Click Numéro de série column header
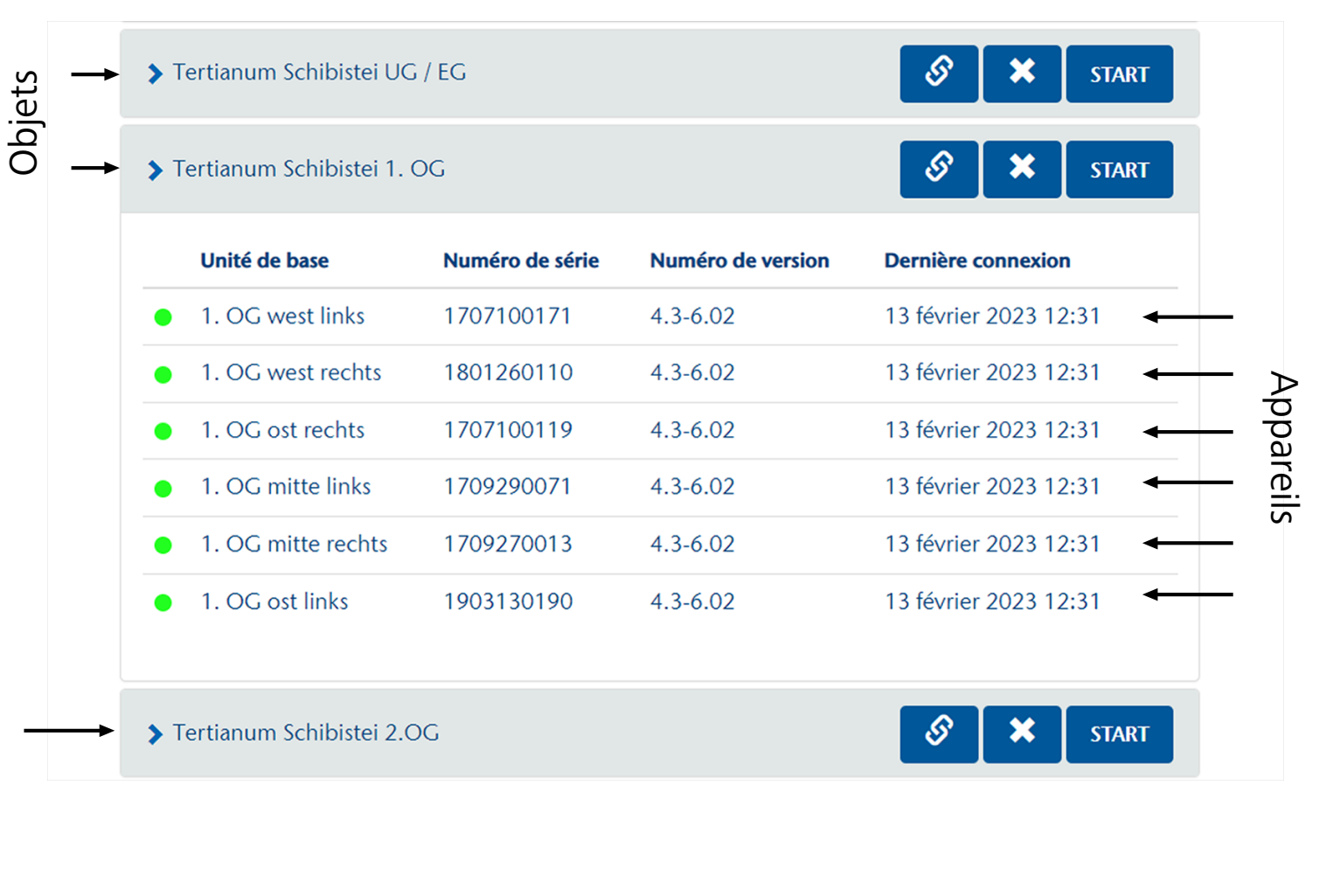Screen dimensions: 1340x896 click(521, 260)
